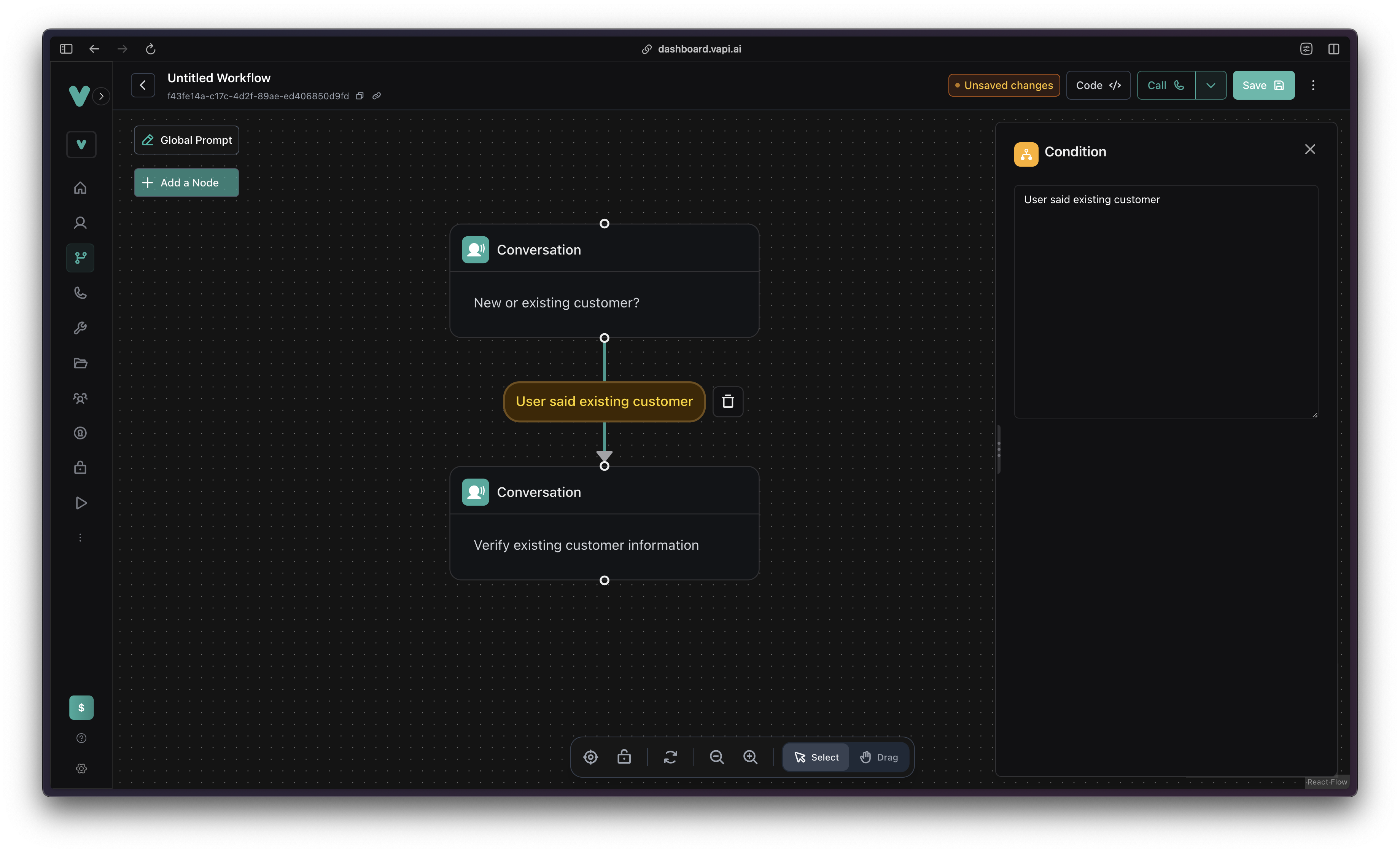Image resolution: width=1400 pixels, height=853 pixels.
Task: Enable Select mode in the canvas toolbar
Action: (815, 757)
